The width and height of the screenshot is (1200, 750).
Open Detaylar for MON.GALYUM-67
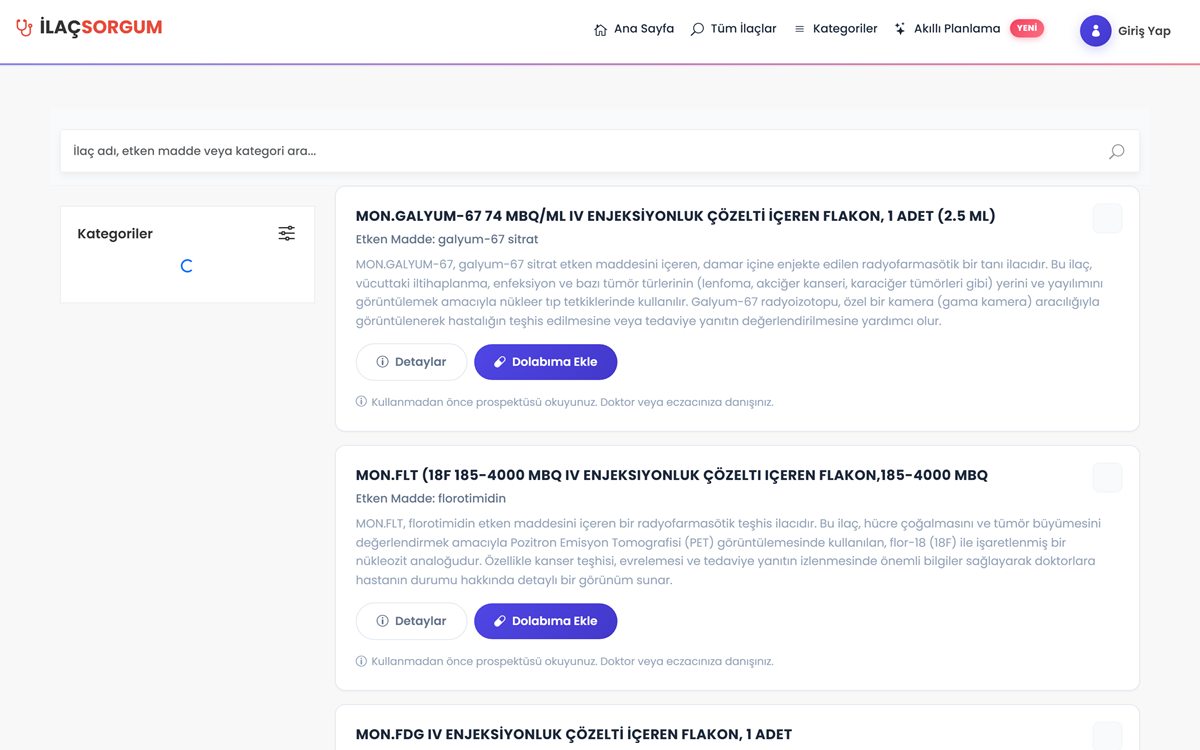(411, 362)
